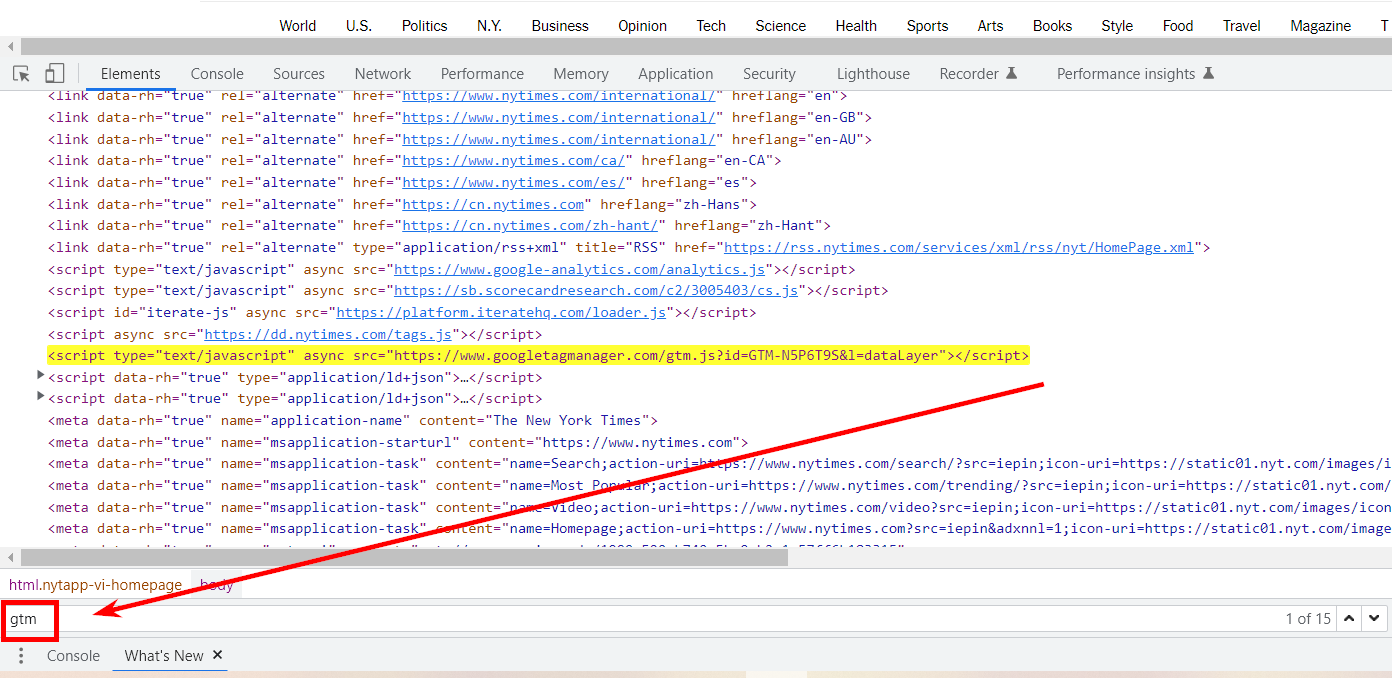Open the drawer three-dot menu icon
1392x678 pixels.
click(21, 656)
